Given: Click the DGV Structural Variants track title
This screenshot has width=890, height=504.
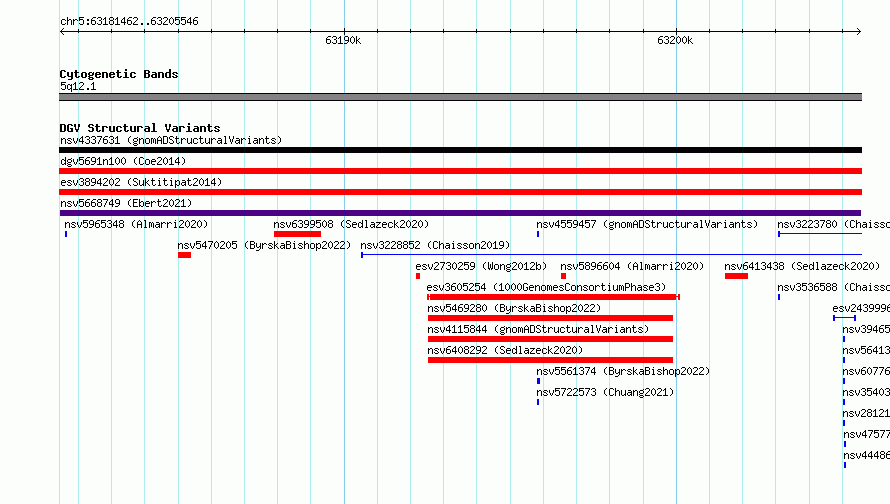Looking at the screenshot, I should [140, 128].
